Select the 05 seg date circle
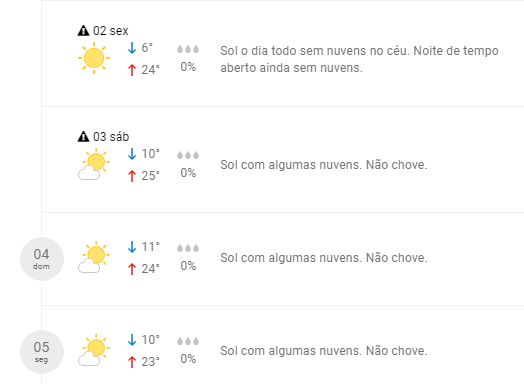 click(x=42, y=352)
